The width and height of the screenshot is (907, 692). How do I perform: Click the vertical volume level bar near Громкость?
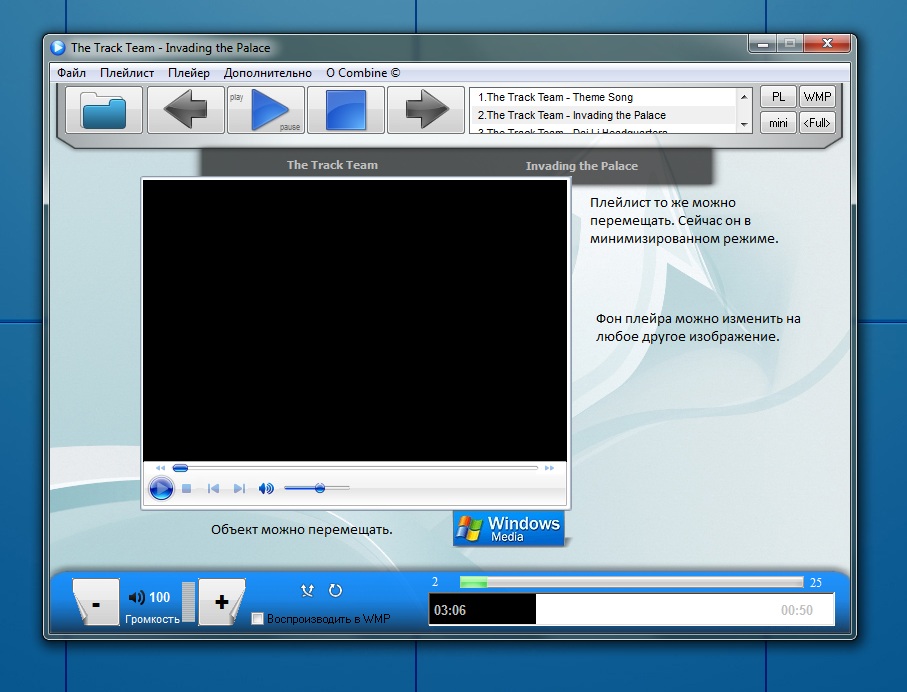pyautogui.click(x=189, y=602)
